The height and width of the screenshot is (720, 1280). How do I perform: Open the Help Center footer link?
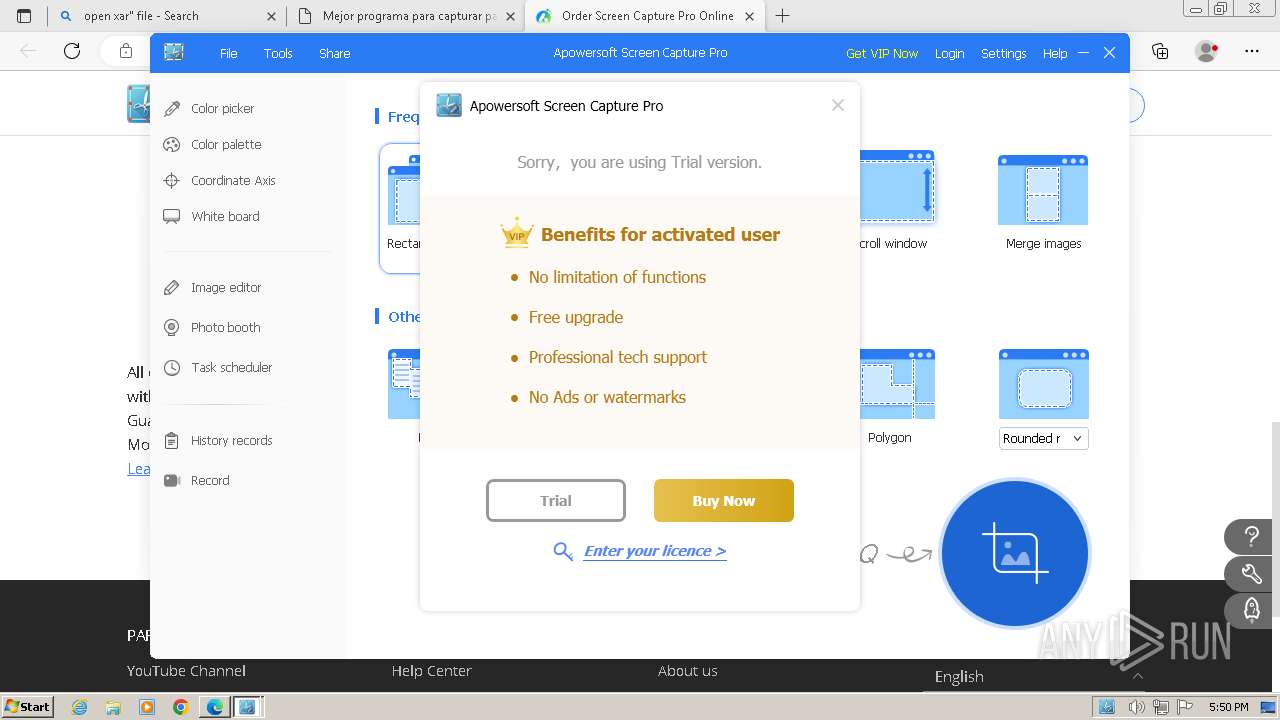point(431,671)
